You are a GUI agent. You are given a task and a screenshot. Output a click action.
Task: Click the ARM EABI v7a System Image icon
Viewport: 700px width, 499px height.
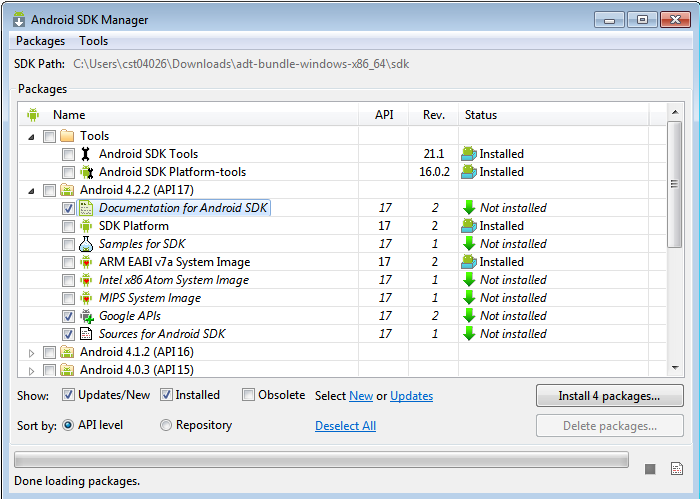pyautogui.click(x=86, y=262)
